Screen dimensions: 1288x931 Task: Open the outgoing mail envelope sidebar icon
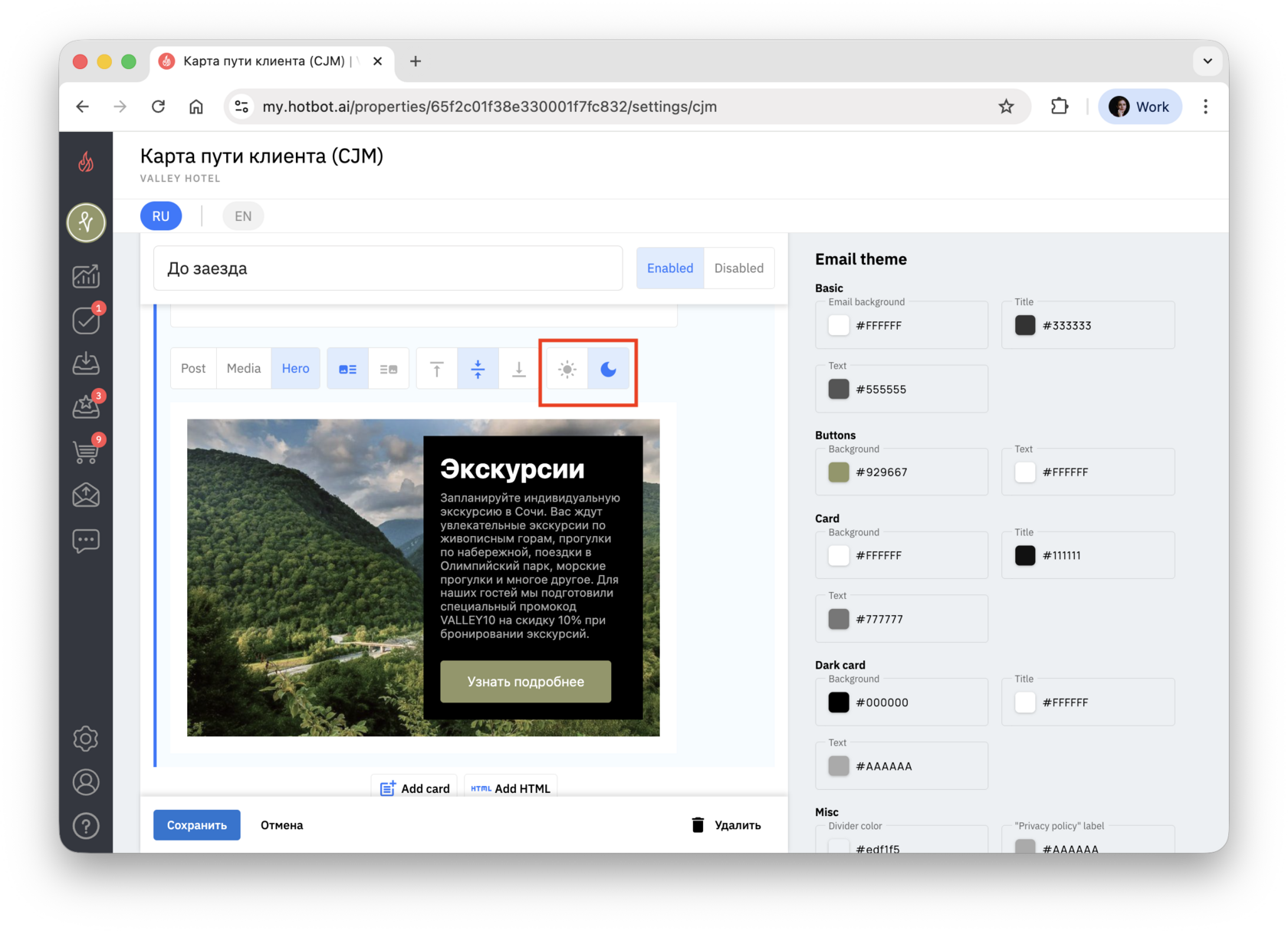pyautogui.click(x=86, y=495)
